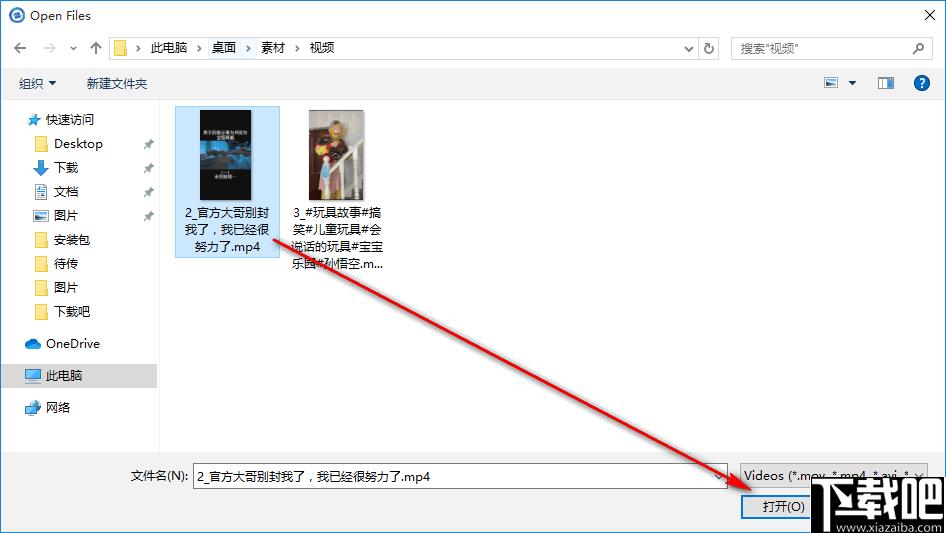Image resolution: width=946 pixels, height=533 pixels.
Task: Open the Videos file type filter dropdown
Action: [x=834, y=476]
